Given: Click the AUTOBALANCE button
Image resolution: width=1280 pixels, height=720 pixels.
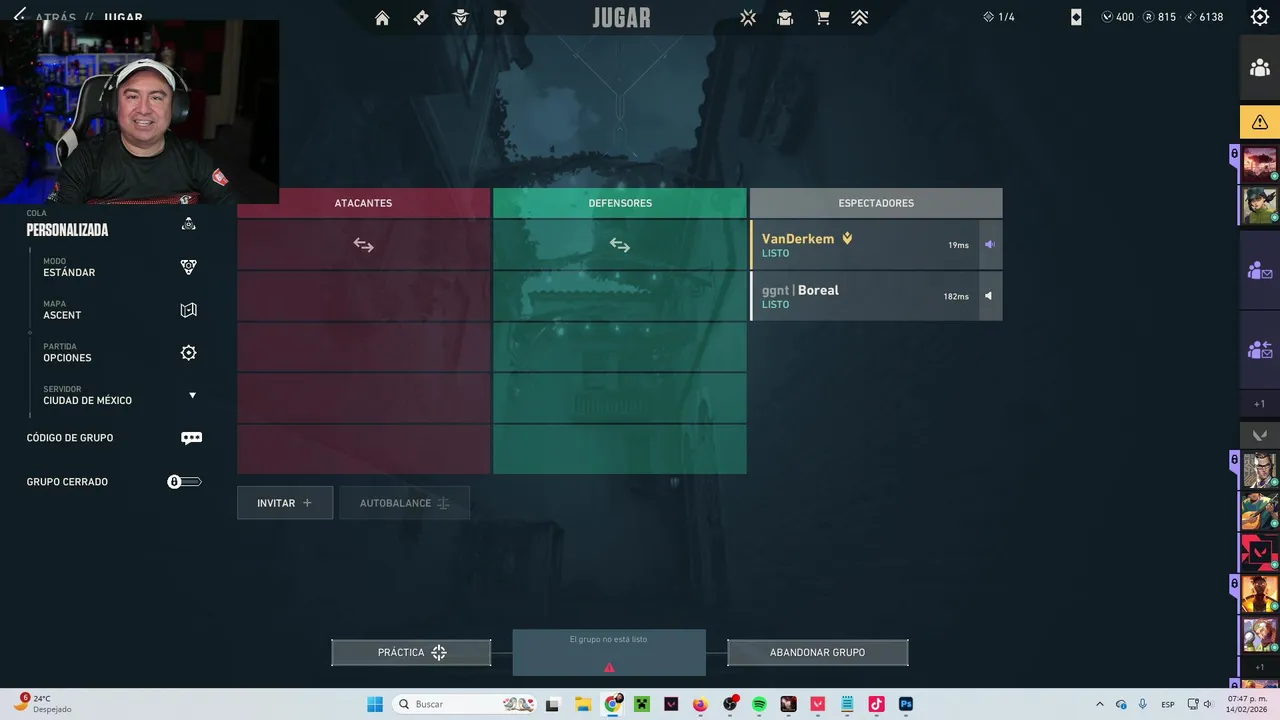Looking at the screenshot, I should (404, 503).
